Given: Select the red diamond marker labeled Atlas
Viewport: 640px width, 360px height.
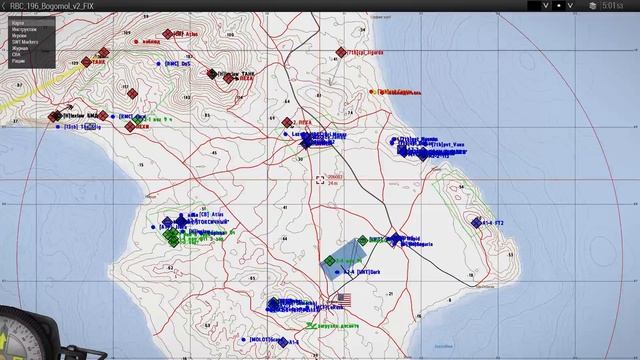Looking at the screenshot, I should point(167,34).
